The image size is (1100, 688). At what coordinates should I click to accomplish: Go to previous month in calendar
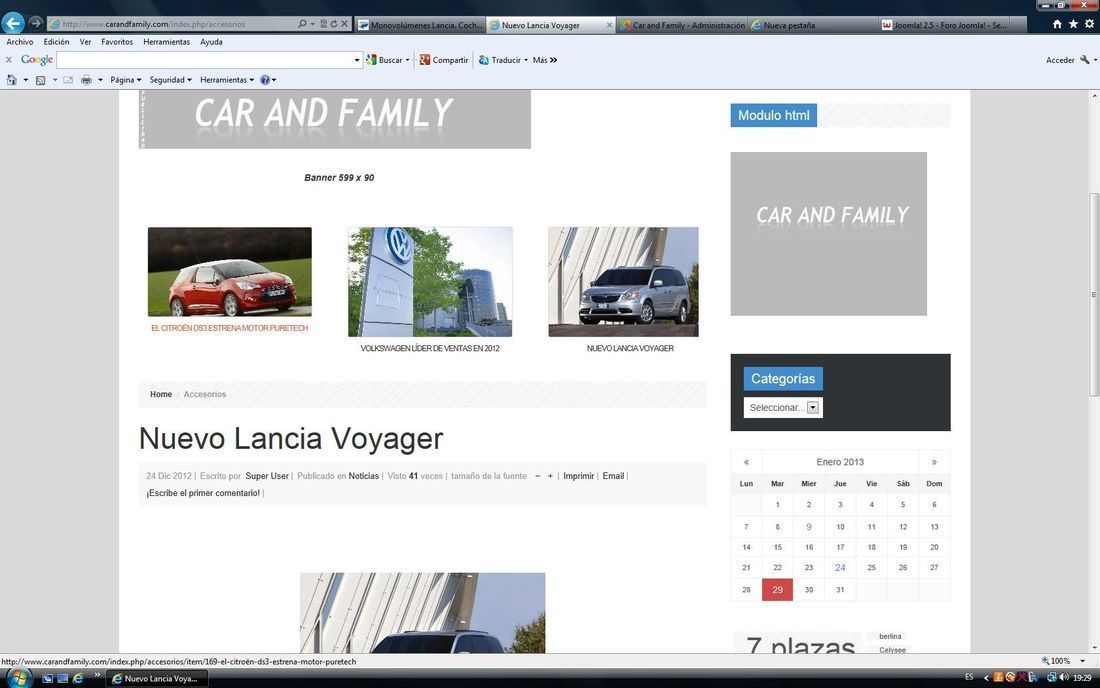[746, 462]
